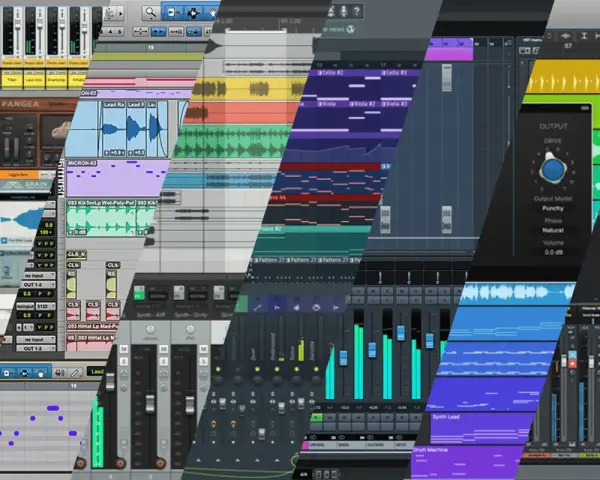Screen dimensions: 600x480
Task: Open the lower 'no input' dropdown
Action: click(36, 340)
